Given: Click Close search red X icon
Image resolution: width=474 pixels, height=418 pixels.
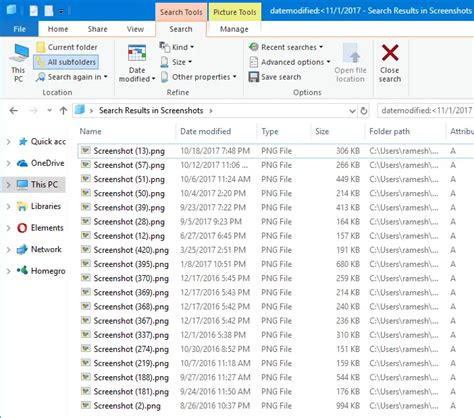Looking at the screenshot, I should (x=390, y=53).
